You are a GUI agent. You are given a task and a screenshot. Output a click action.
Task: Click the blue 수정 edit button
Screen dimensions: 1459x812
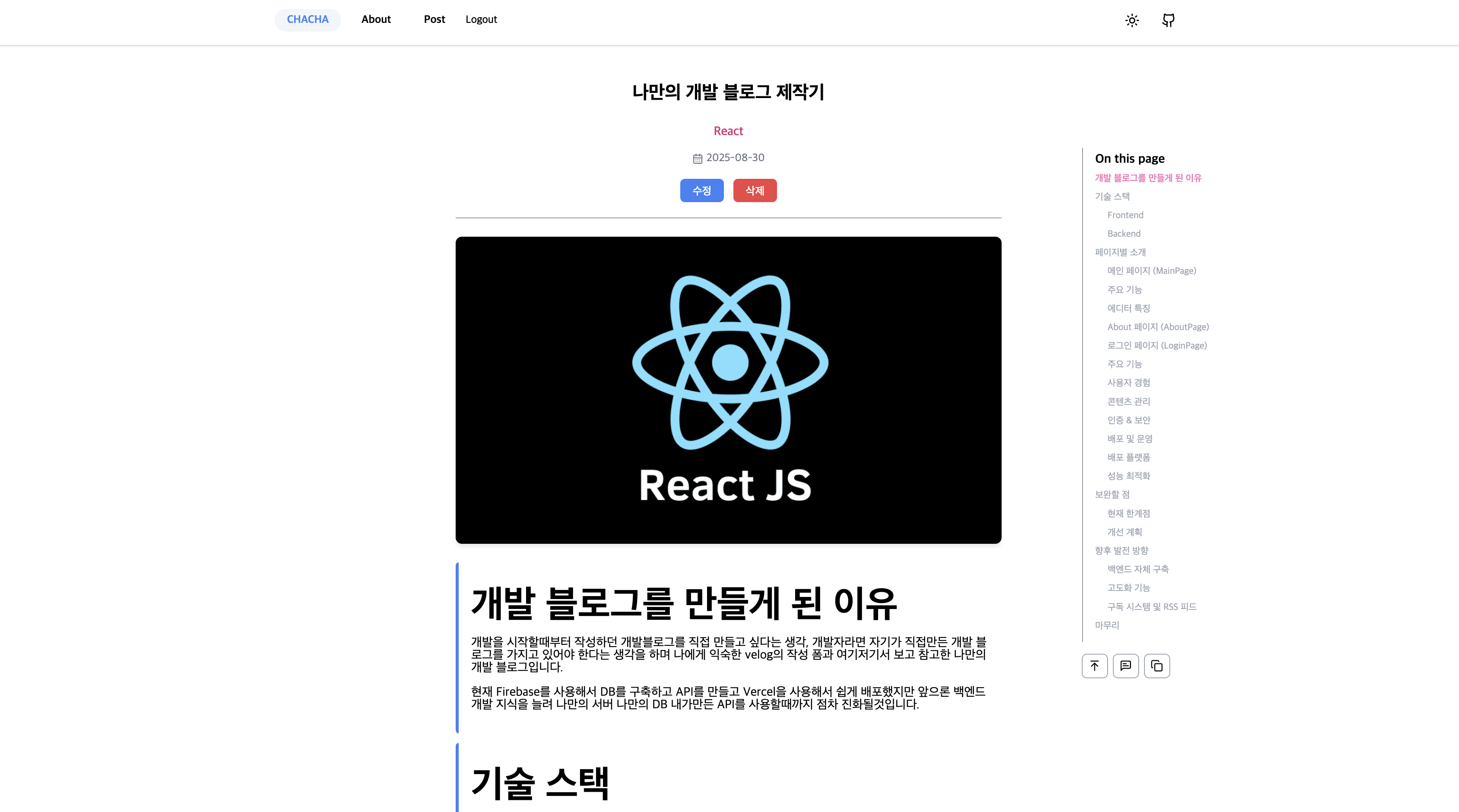[x=702, y=190]
